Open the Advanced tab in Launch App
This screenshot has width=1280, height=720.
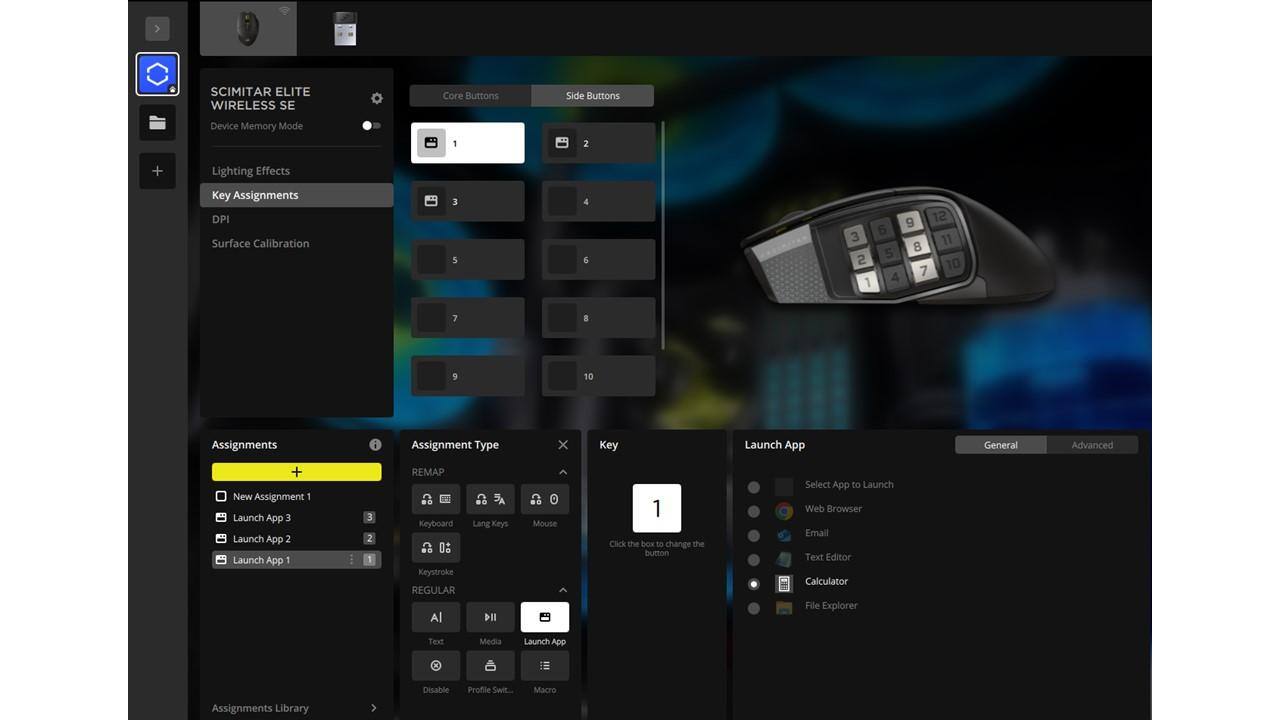point(1092,445)
